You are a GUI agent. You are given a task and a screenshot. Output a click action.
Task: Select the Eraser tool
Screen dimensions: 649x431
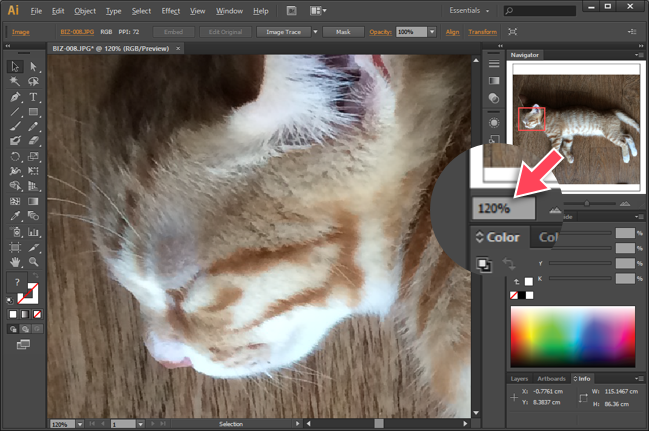point(34,141)
